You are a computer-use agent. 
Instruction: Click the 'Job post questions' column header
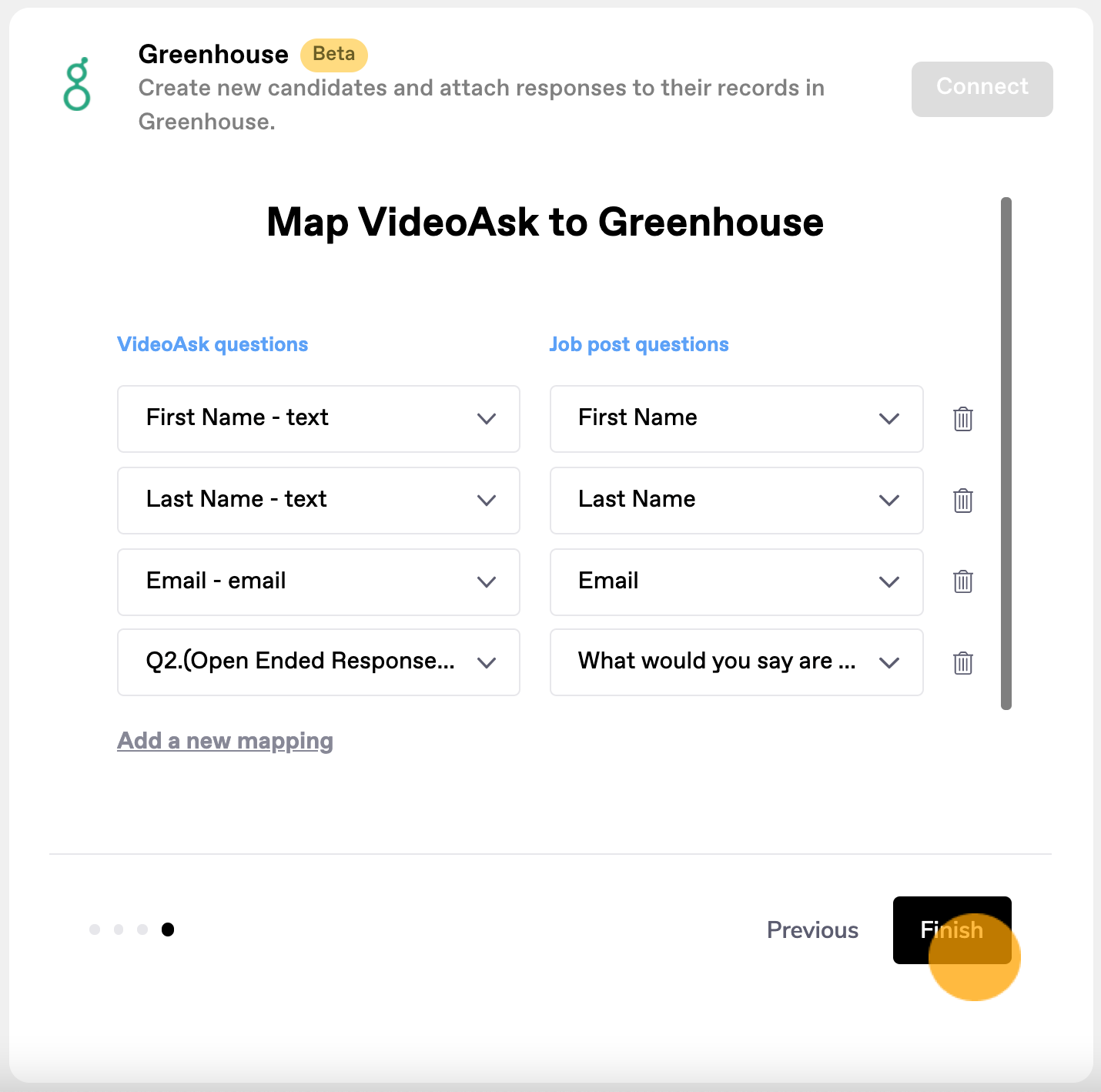coord(639,344)
